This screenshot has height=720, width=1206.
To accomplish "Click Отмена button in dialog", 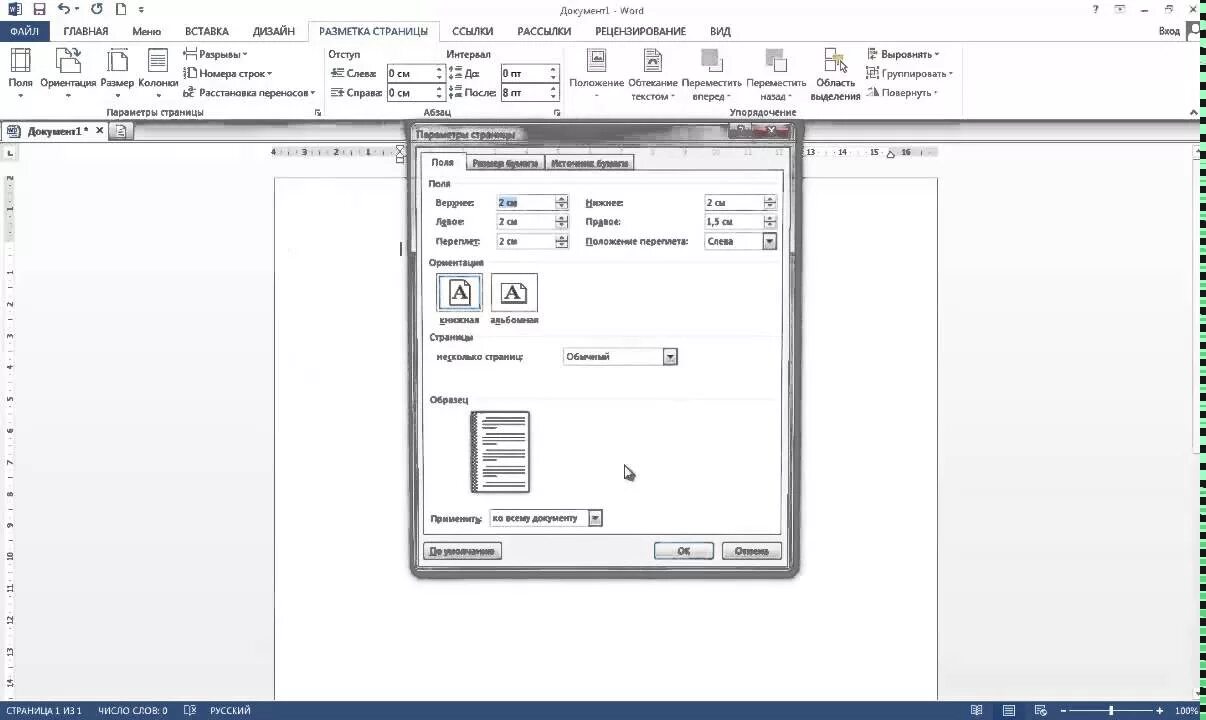I will click(751, 551).
